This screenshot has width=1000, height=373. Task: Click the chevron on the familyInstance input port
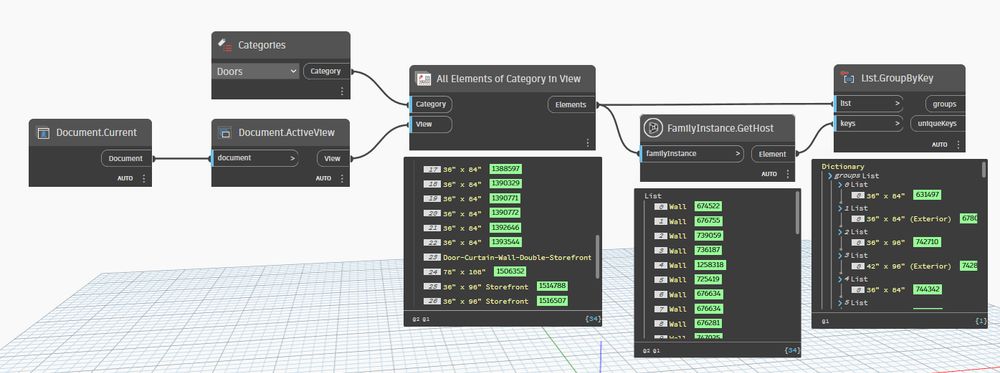click(737, 153)
